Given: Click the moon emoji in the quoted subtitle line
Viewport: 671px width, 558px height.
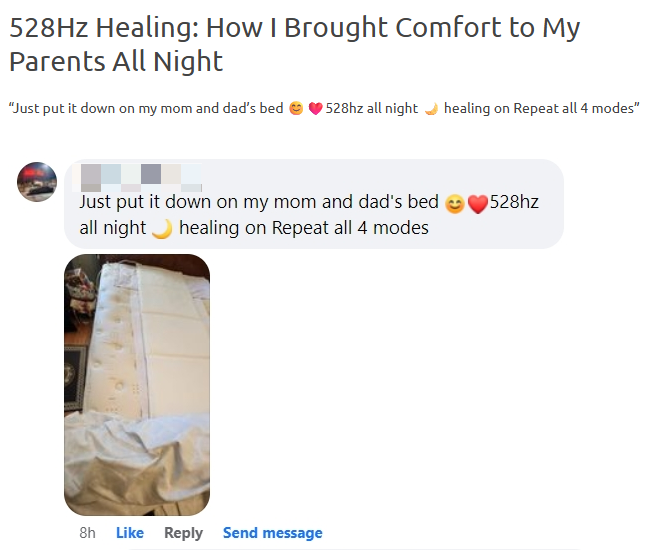Looking at the screenshot, I should pos(431,109).
